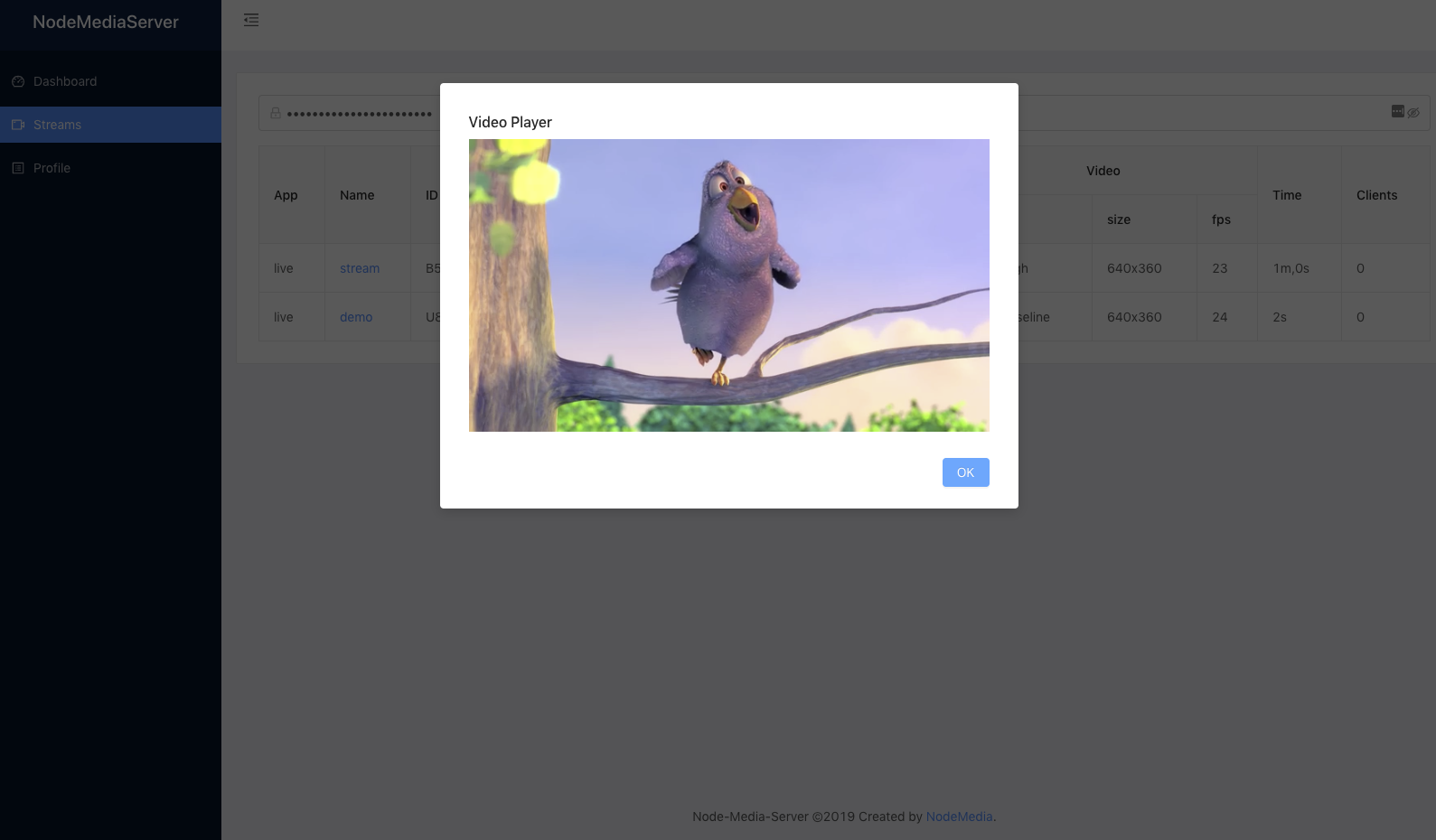Open the Dashboard menu item
Screen dimensions: 1436x840
[110, 81]
